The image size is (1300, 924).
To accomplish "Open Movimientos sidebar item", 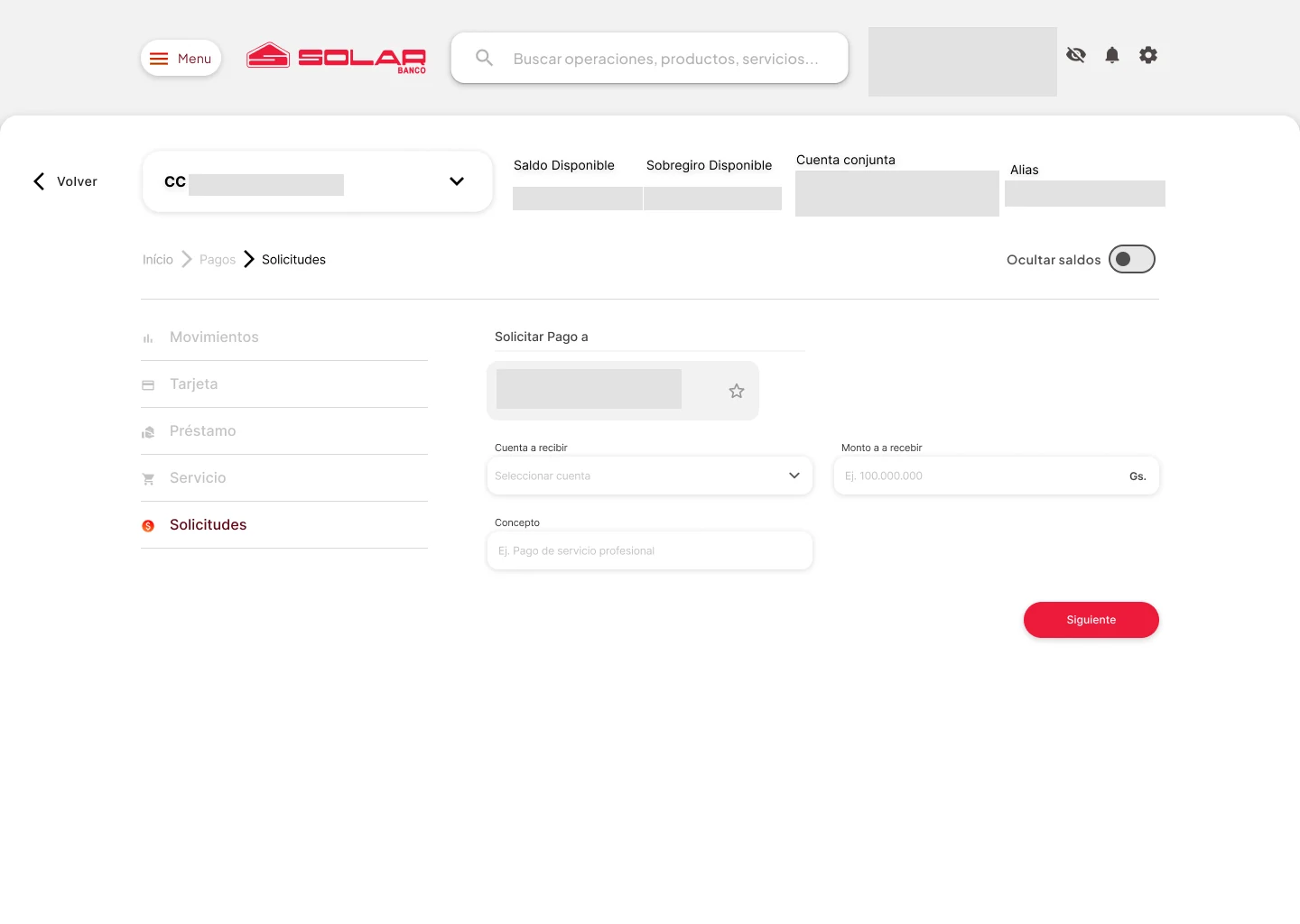I will pos(284,337).
